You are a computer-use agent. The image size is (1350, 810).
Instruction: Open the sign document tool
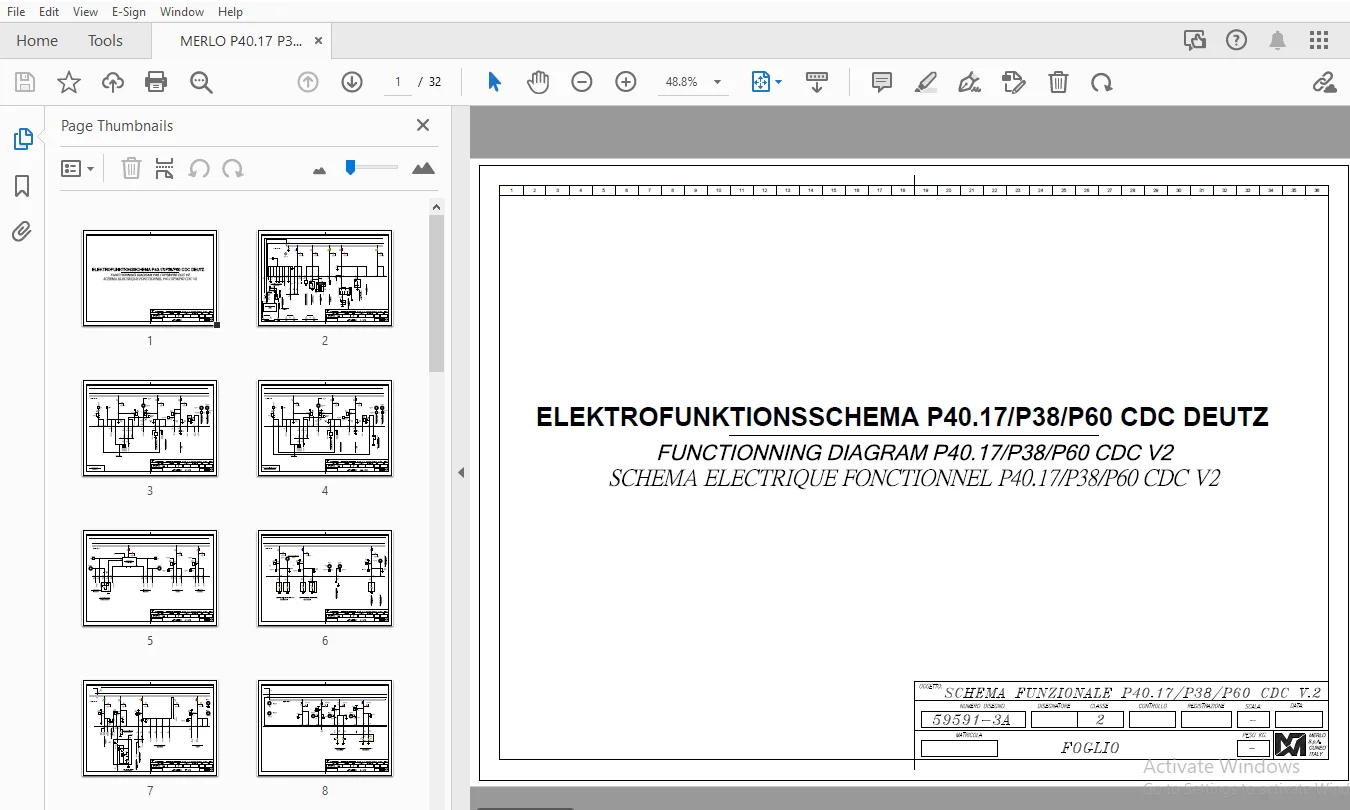click(x=969, y=82)
